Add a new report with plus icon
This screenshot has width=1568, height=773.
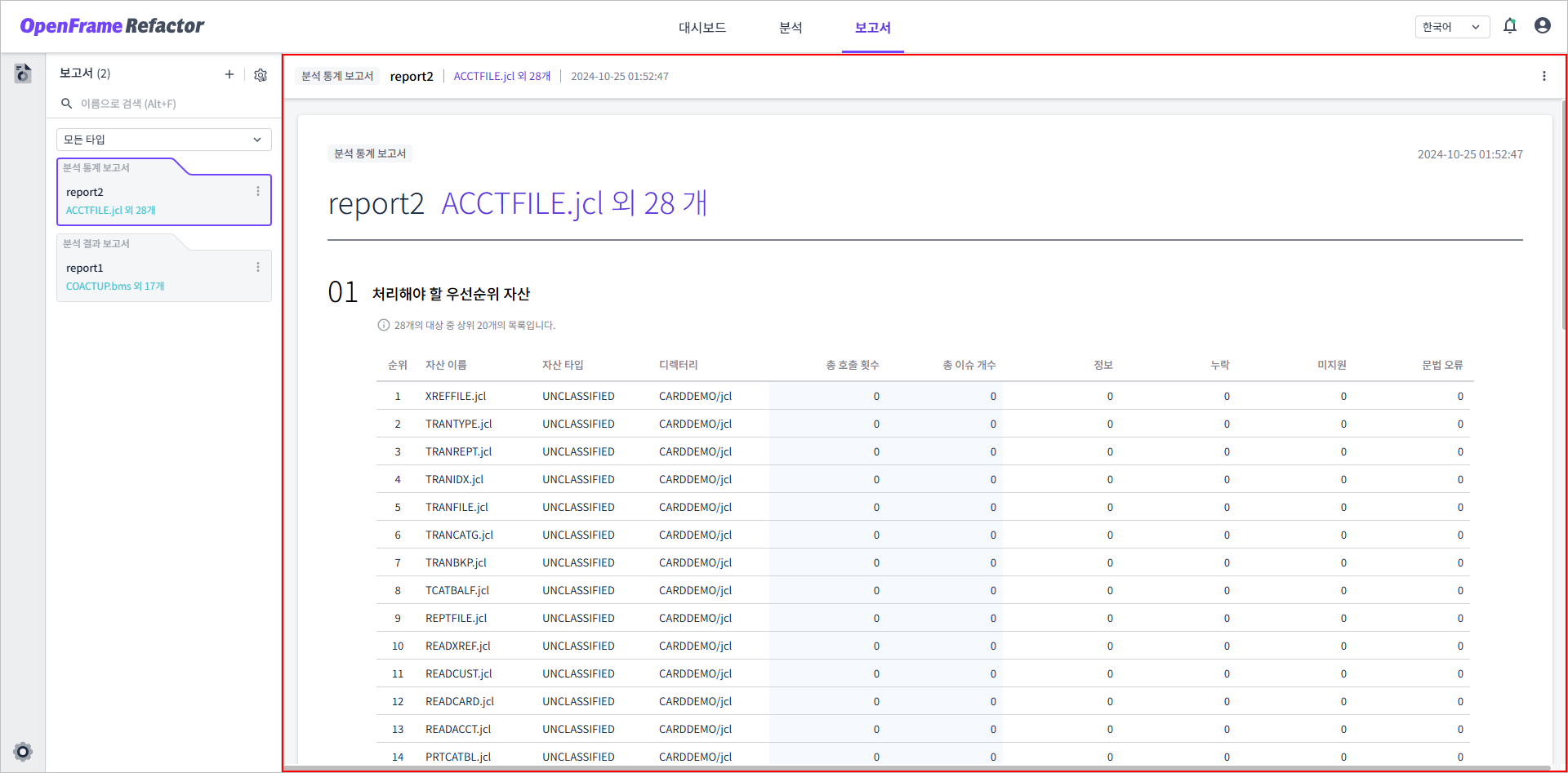click(x=229, y=74)
